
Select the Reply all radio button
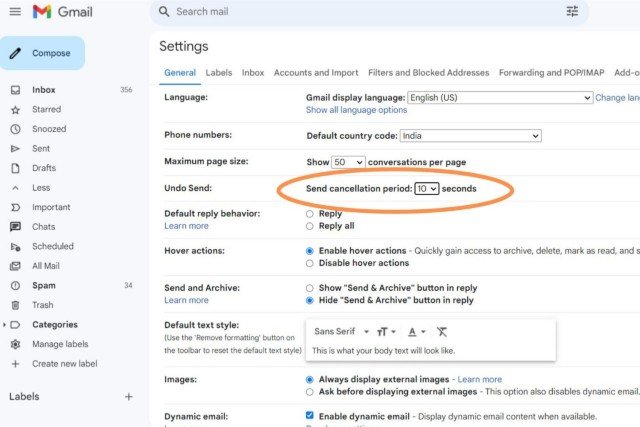(310, 226)
